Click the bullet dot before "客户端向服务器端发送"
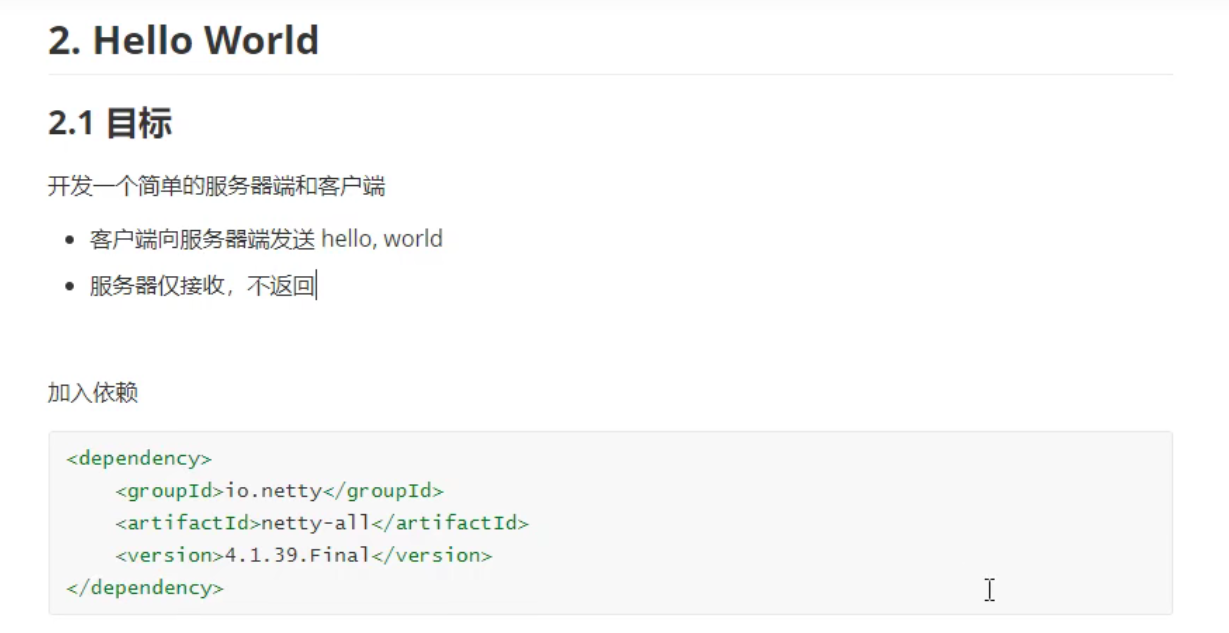This screenshot has height=633, width=1229. tap(69, 240)
